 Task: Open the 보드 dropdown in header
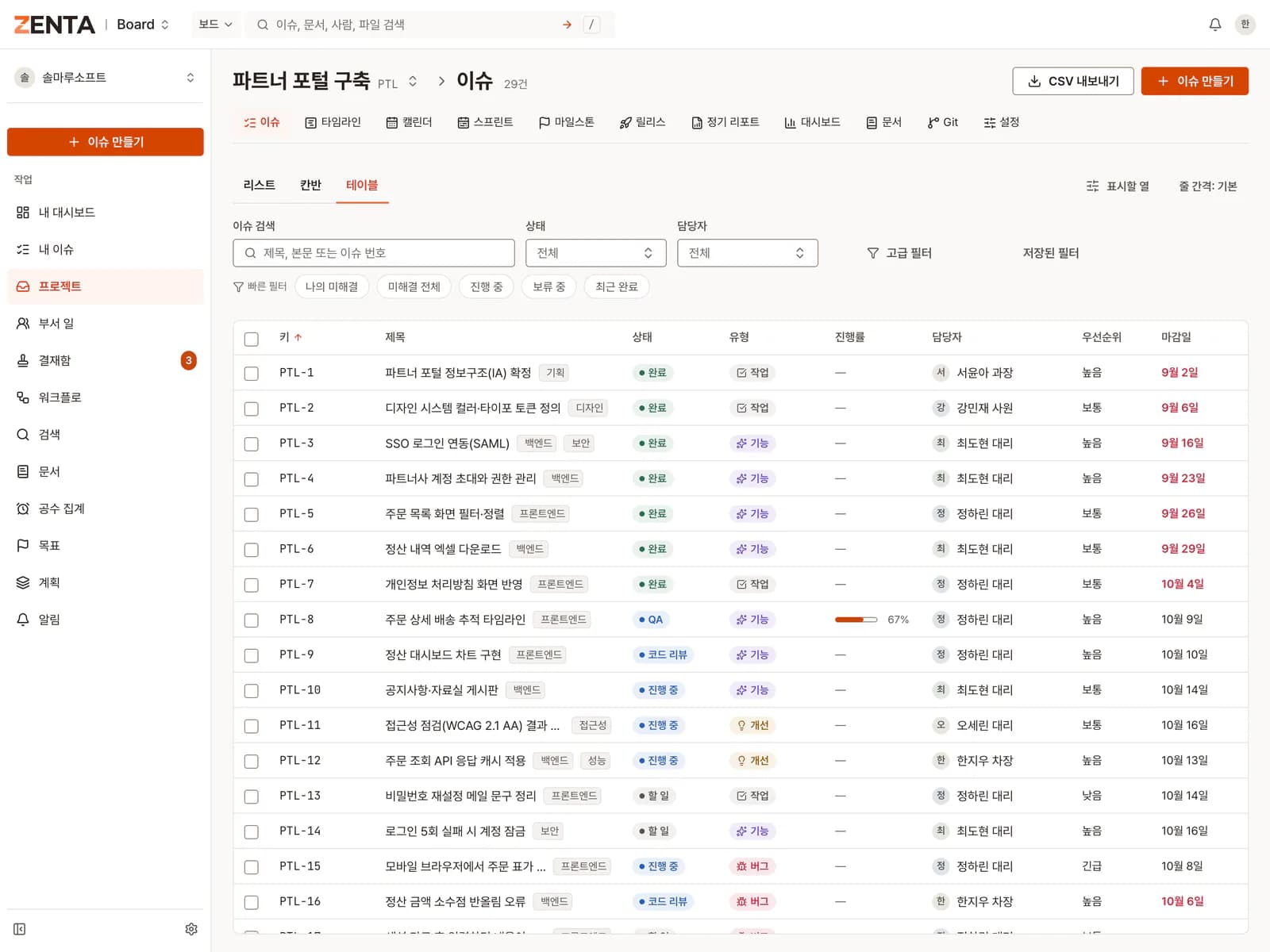(x=216, y=25)
